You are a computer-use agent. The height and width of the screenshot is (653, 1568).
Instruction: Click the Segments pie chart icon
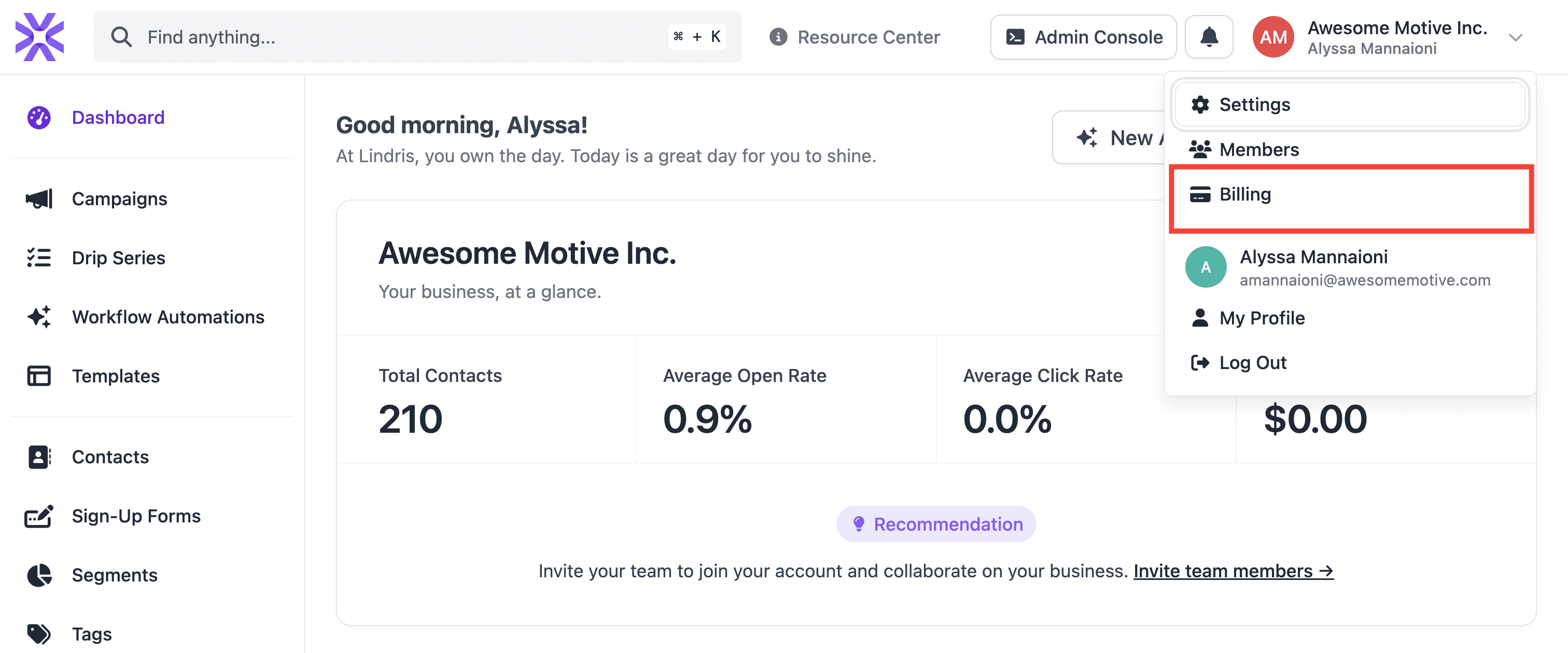pos(39,575)
